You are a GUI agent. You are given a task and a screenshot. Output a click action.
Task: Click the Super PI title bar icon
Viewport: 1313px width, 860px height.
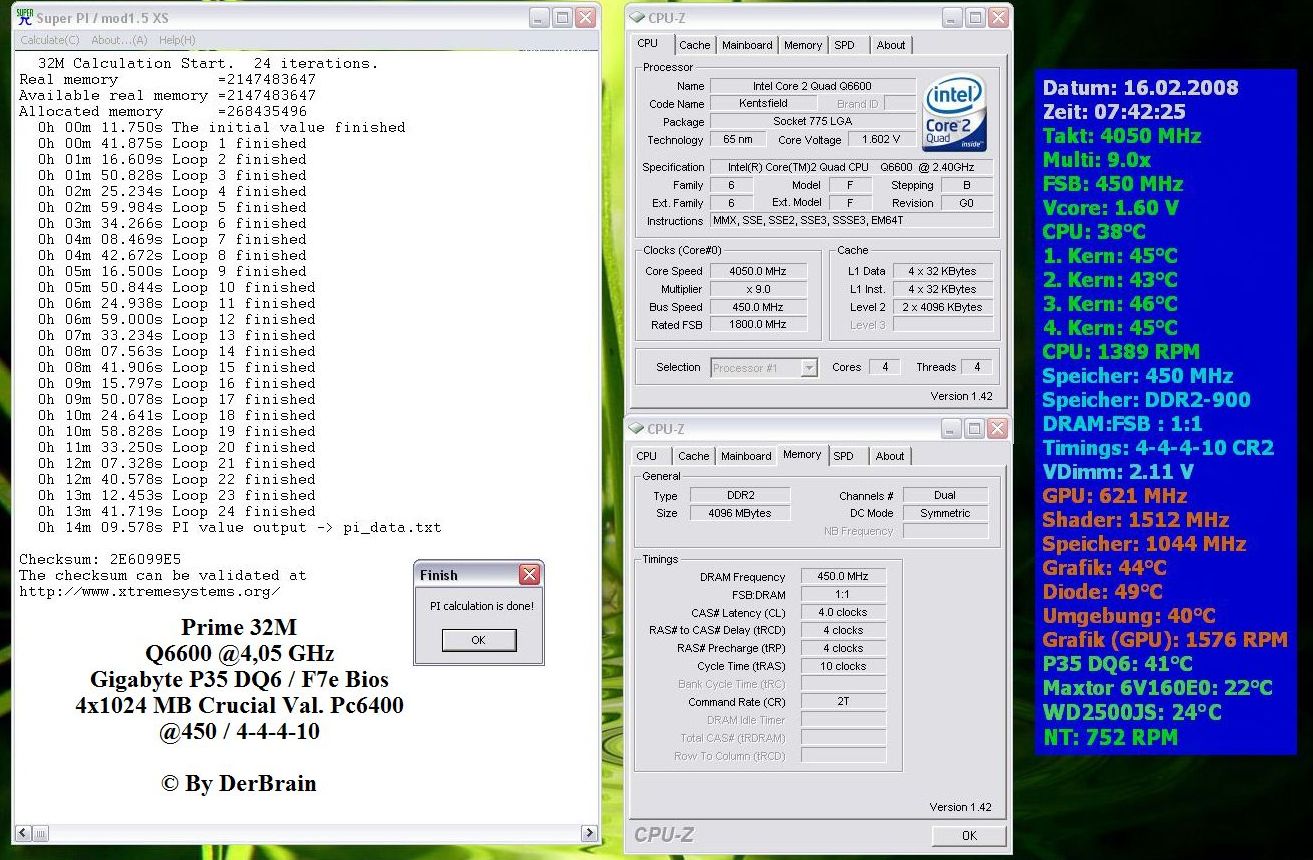click(26, 17)
